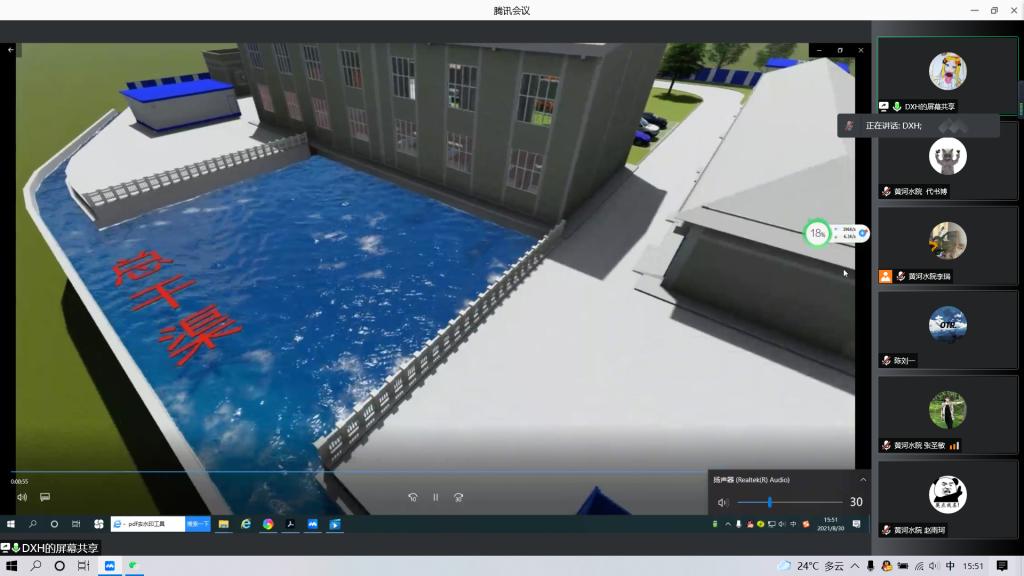This screenshot has width=1024, height=576.
Task: Toggle the video player volume icon
Action: pyautogui.click(x=22, y=497)
